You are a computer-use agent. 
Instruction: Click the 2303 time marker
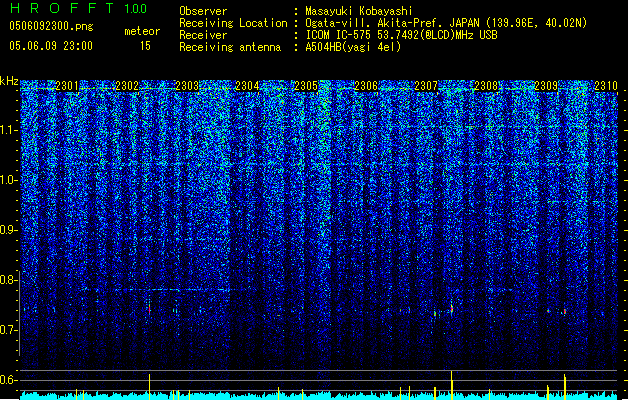point(187,86)
